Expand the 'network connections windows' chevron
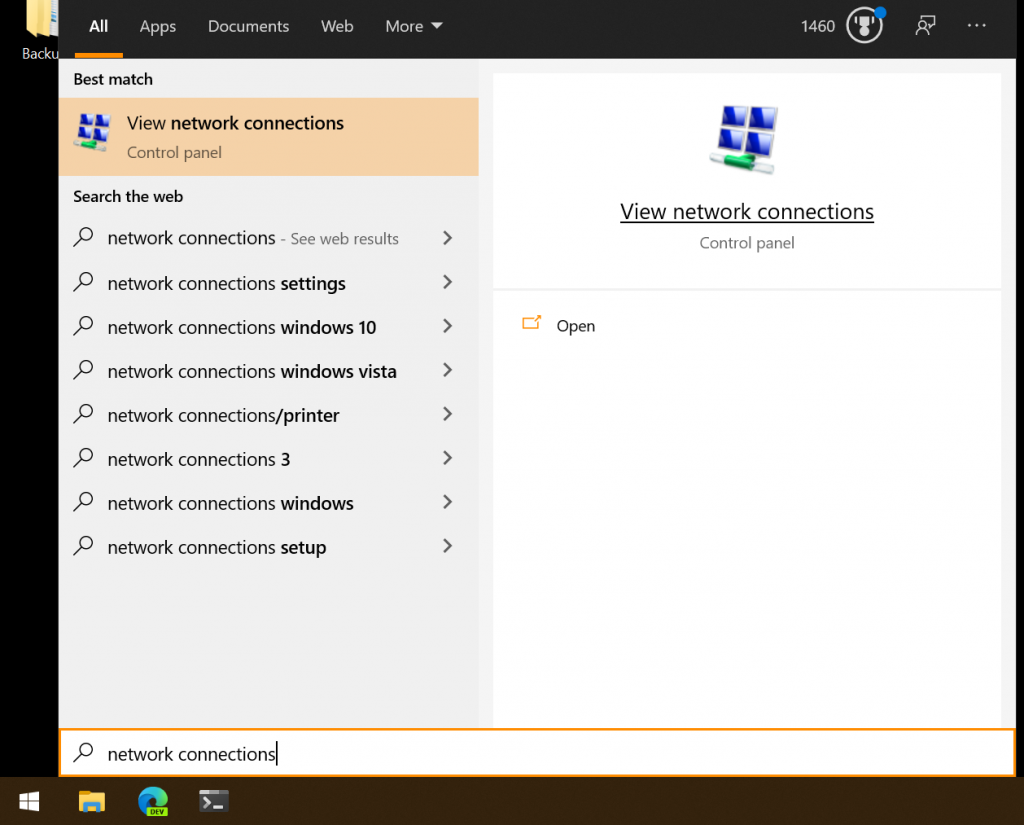 [447, 502]
